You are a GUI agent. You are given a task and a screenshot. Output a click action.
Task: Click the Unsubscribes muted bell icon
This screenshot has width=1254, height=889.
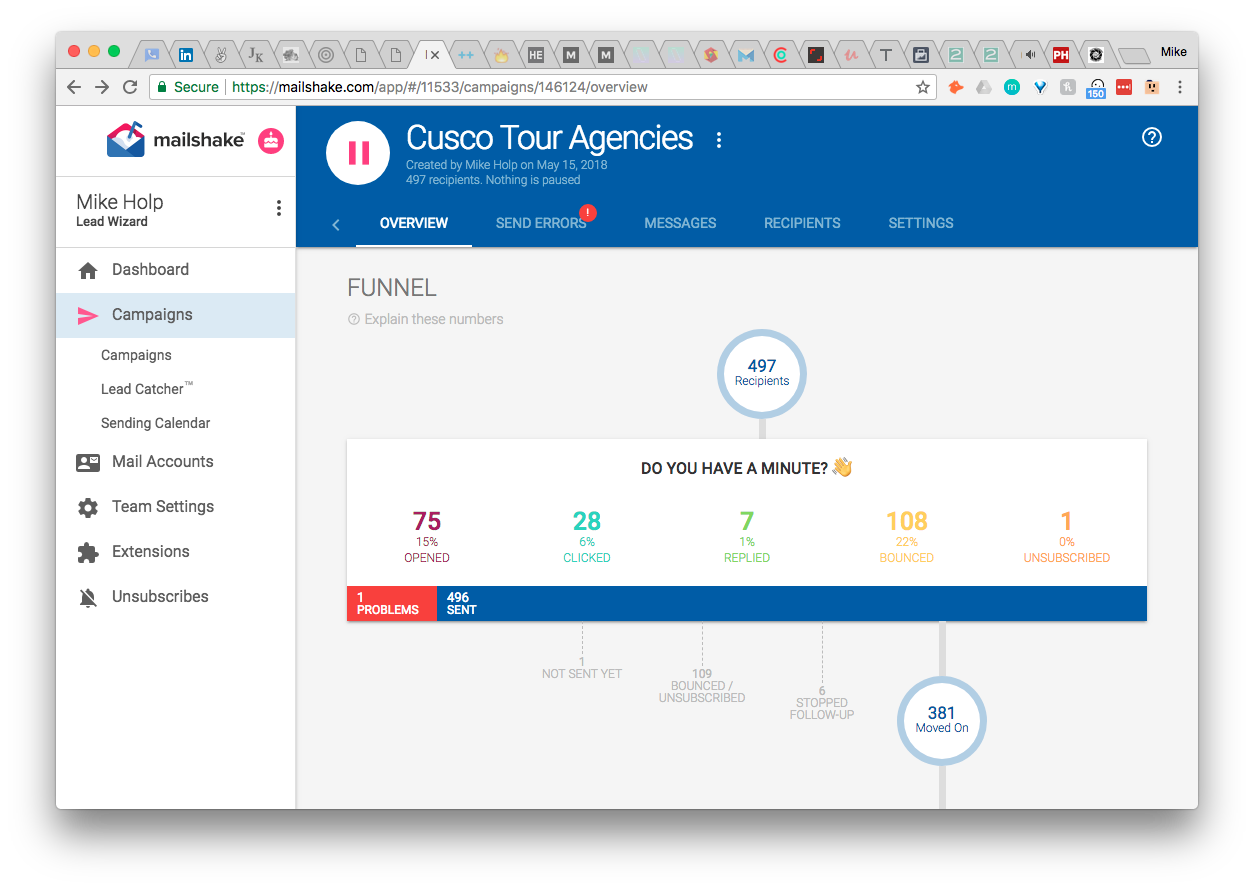tap(88, 598)
